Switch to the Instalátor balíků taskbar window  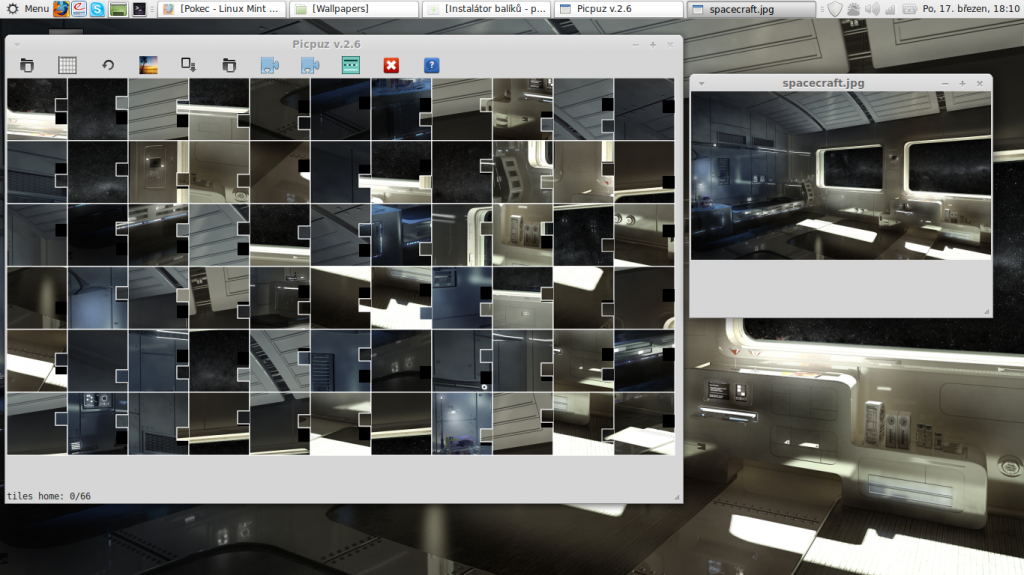(487, 8)
